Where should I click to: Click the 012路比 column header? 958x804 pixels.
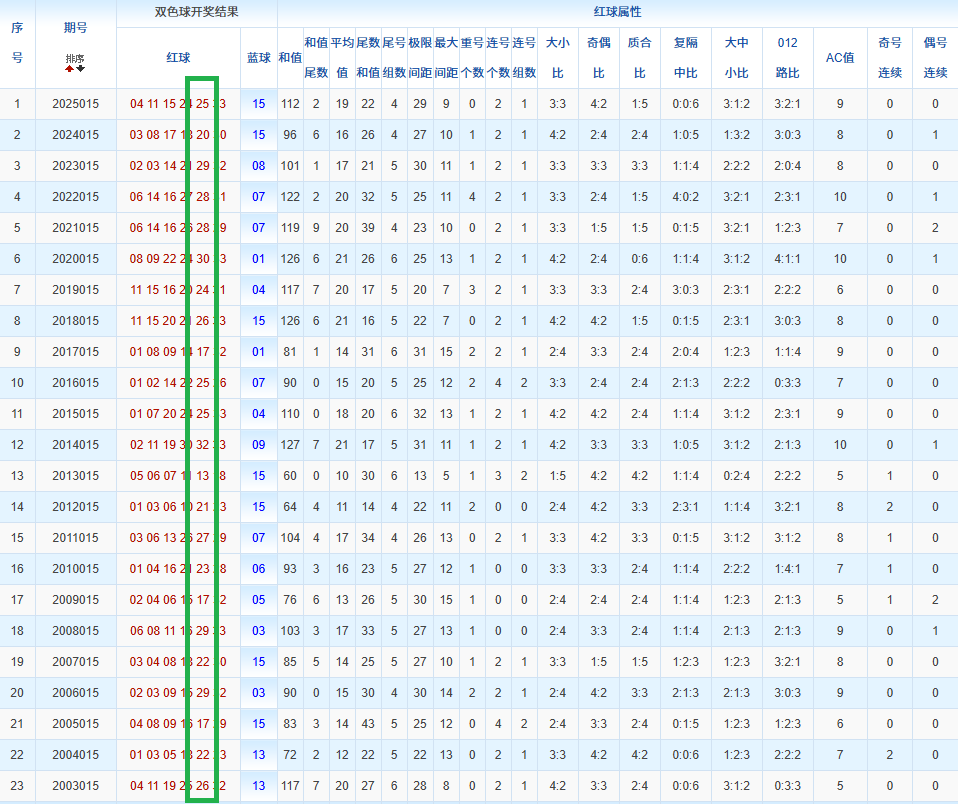(x=787, y=58)
